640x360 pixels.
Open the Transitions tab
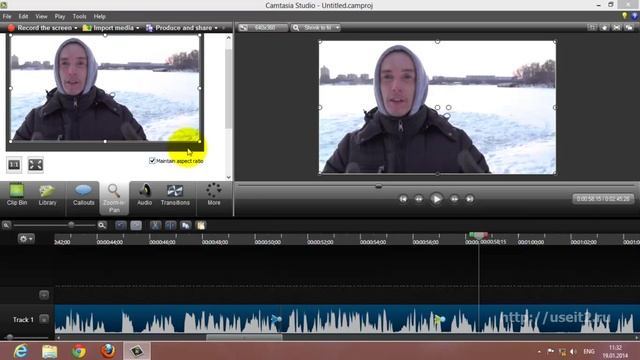click(x=175, y=195)
